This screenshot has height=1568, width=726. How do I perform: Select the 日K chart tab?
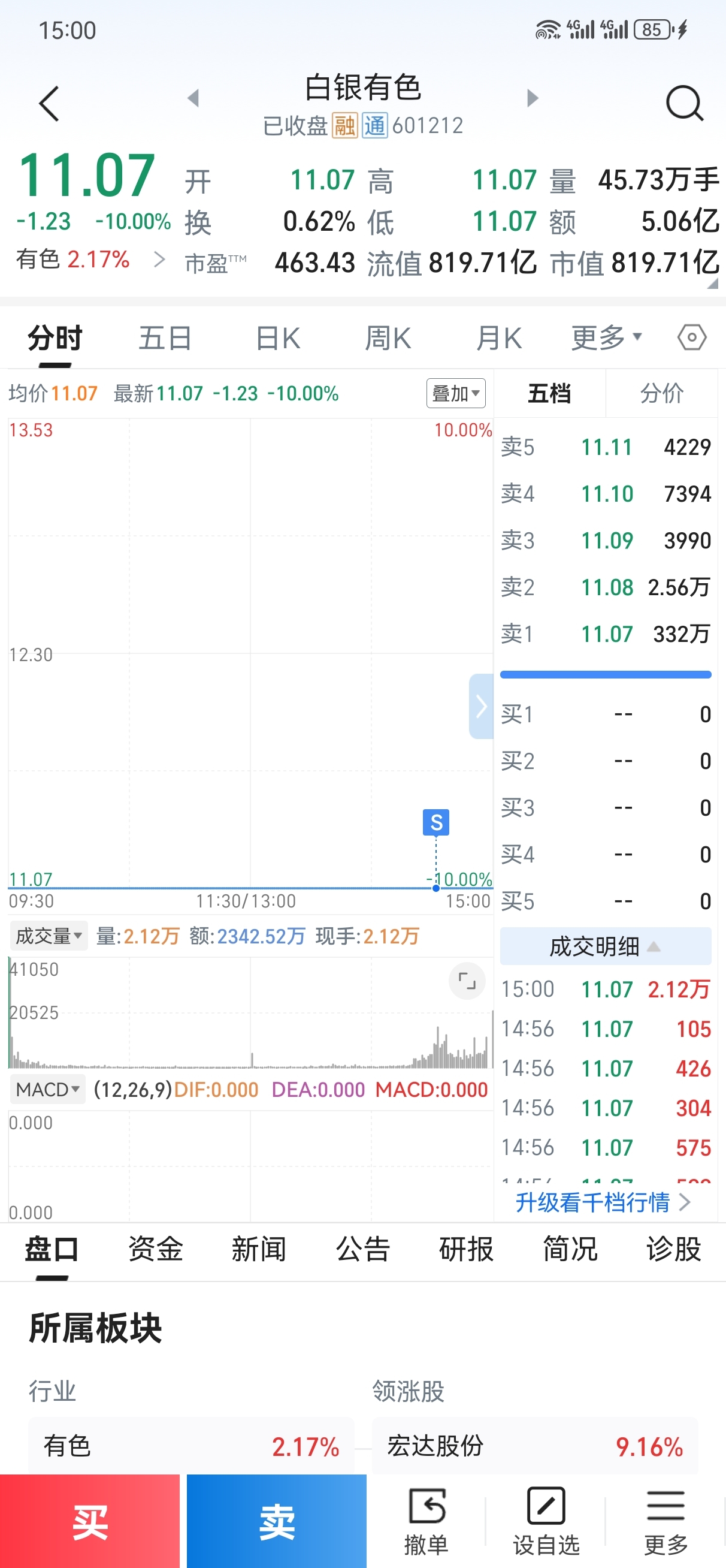coord(277,338)
